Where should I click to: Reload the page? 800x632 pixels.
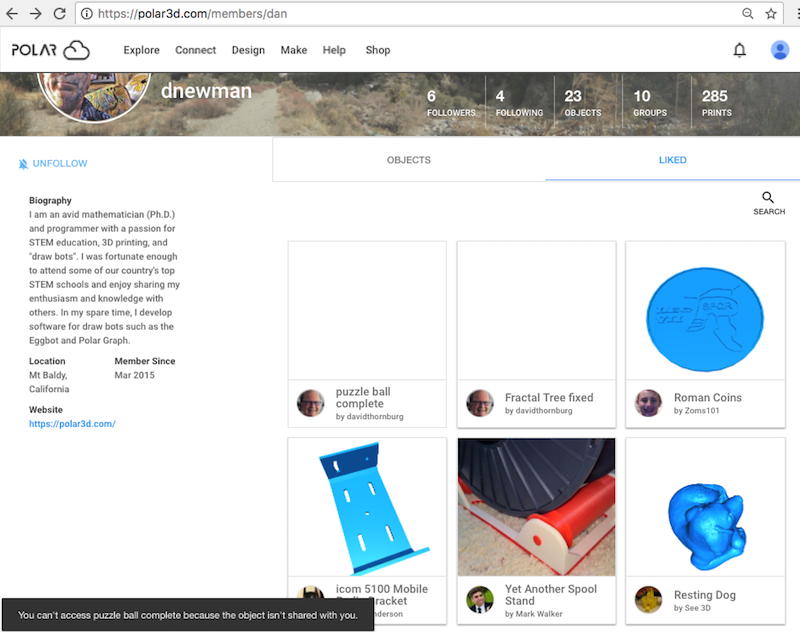pos(60,14)
